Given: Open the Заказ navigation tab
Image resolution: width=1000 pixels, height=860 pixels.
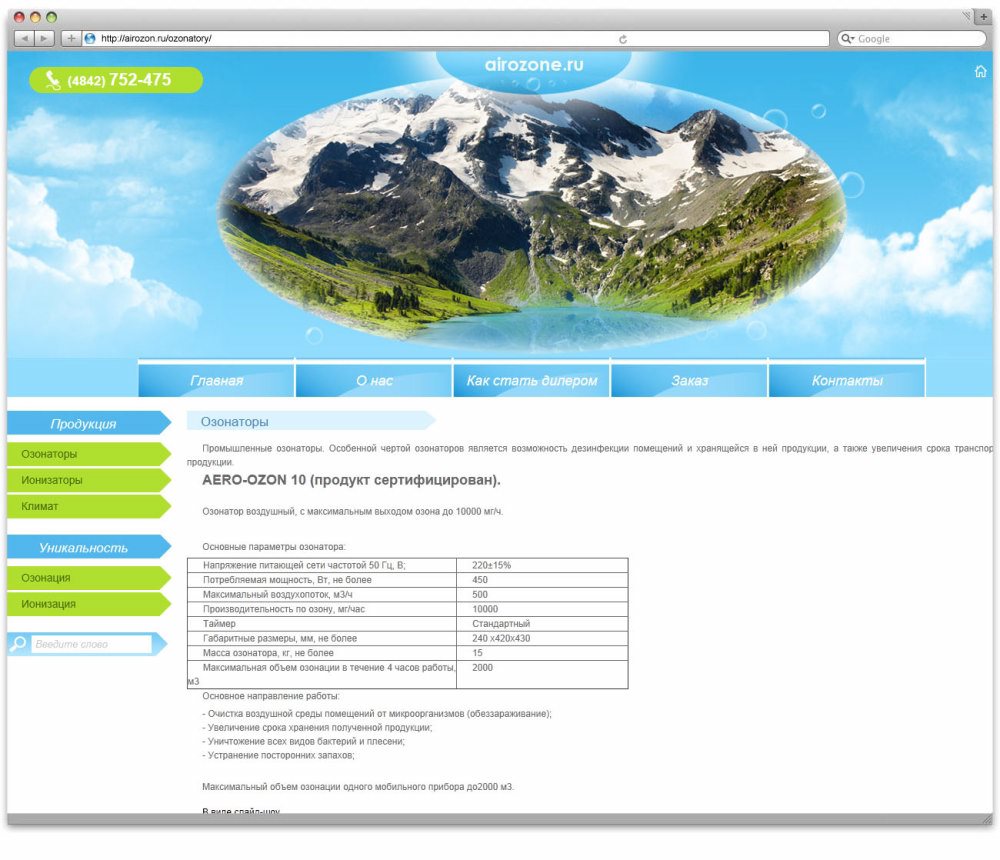Looking at the screenshot, I should point(689,380).
